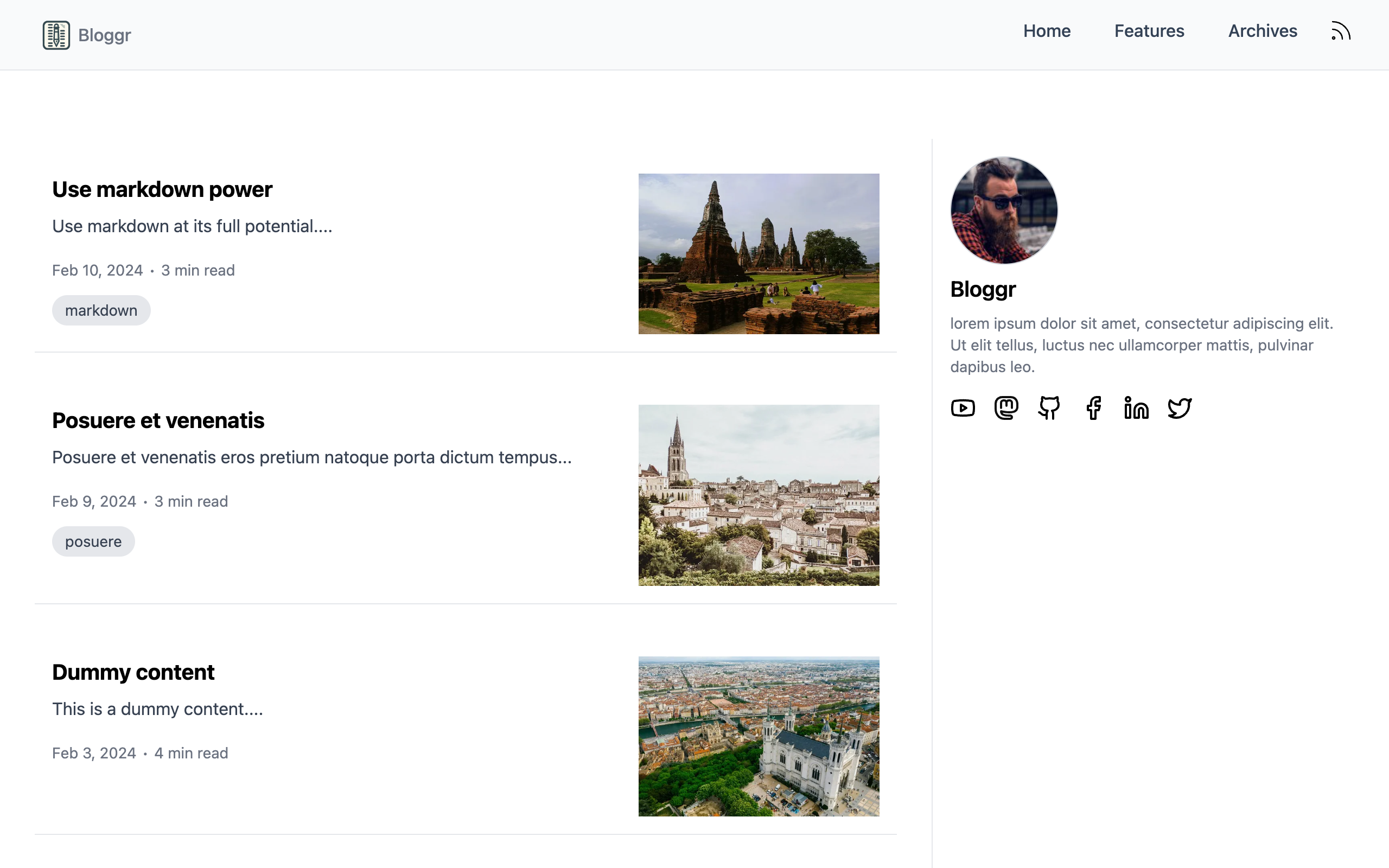Open the Facebook social icon
1389x868 pixels.
(x=1093, y=408)
